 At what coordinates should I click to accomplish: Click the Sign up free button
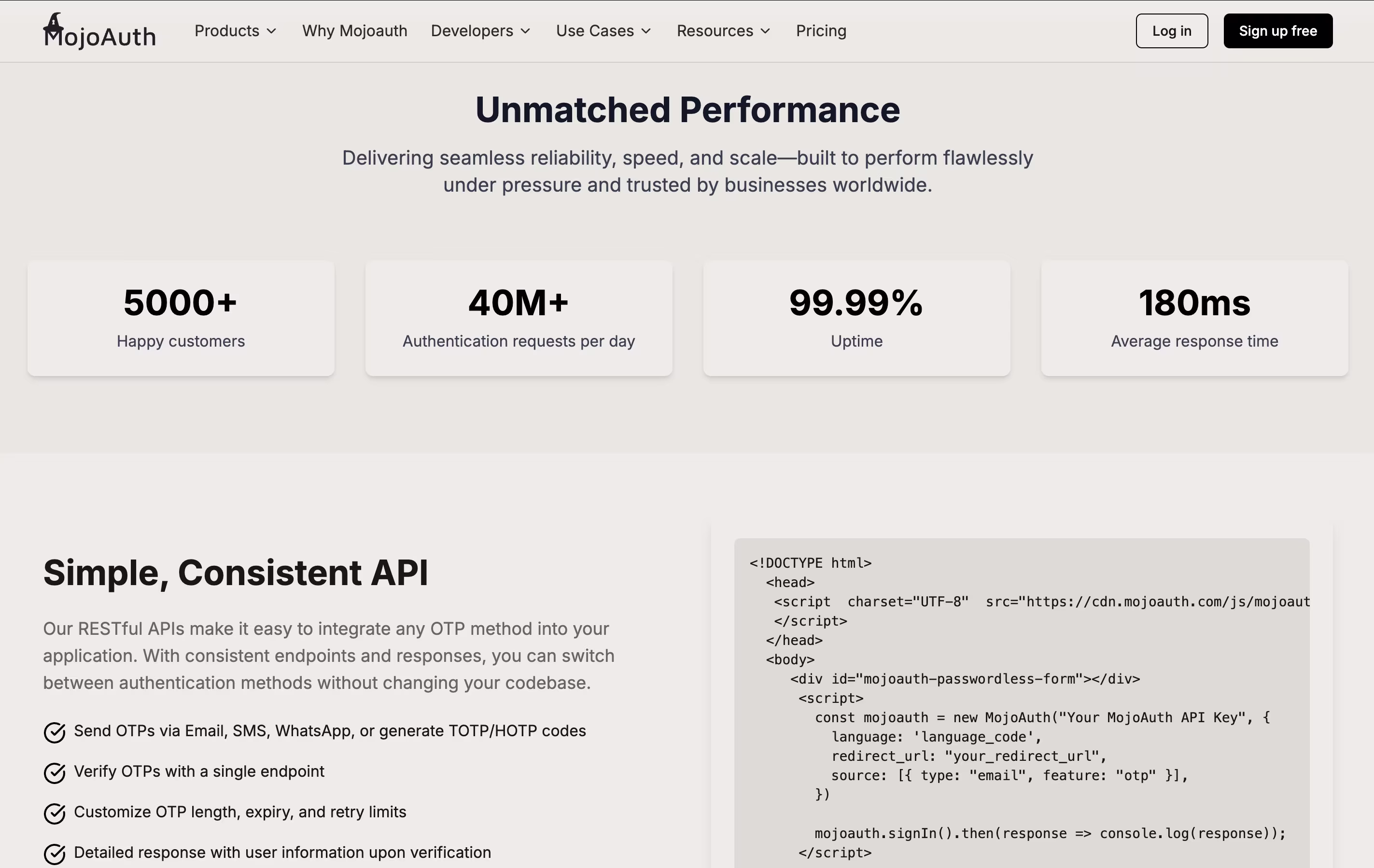click(x=1277, y=31)
